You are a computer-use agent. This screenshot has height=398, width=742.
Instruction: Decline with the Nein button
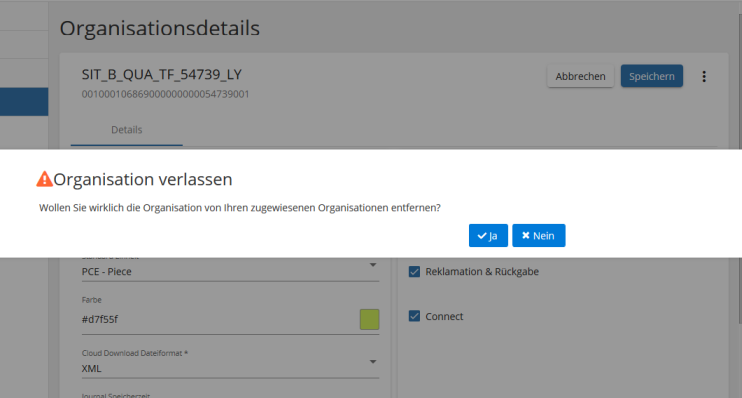pos(539,236)
